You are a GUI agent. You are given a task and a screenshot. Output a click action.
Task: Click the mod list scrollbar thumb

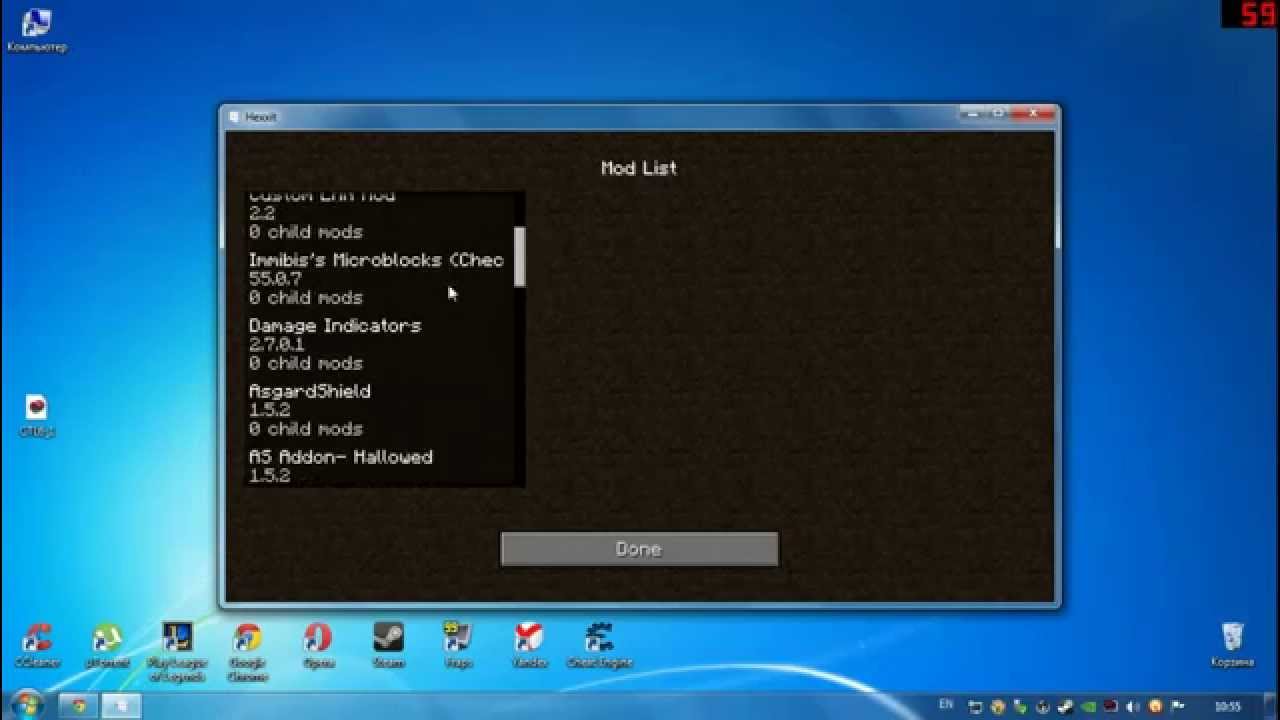click(x=520, y=257)
